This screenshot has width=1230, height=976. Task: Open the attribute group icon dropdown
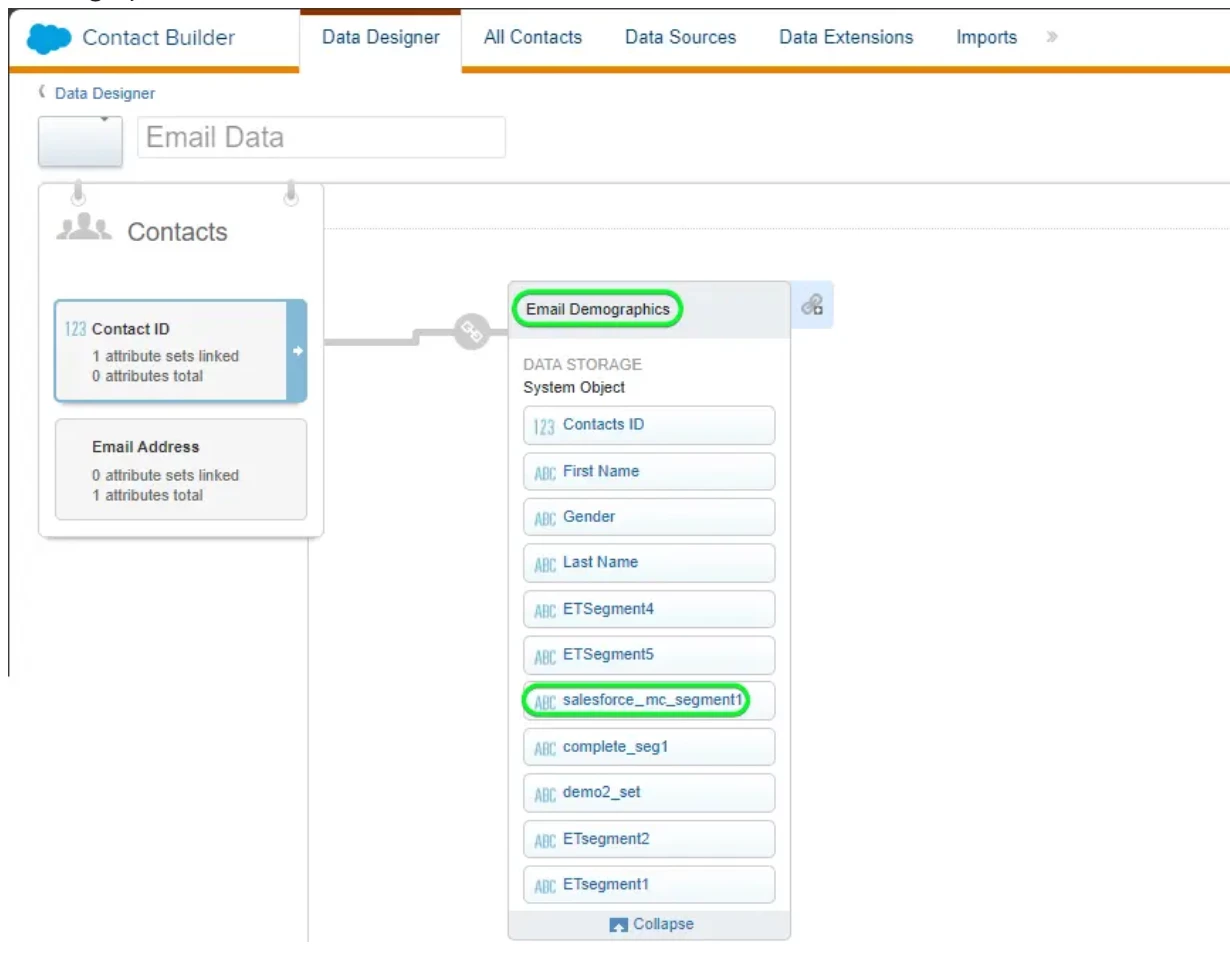[x=80, y=141]
